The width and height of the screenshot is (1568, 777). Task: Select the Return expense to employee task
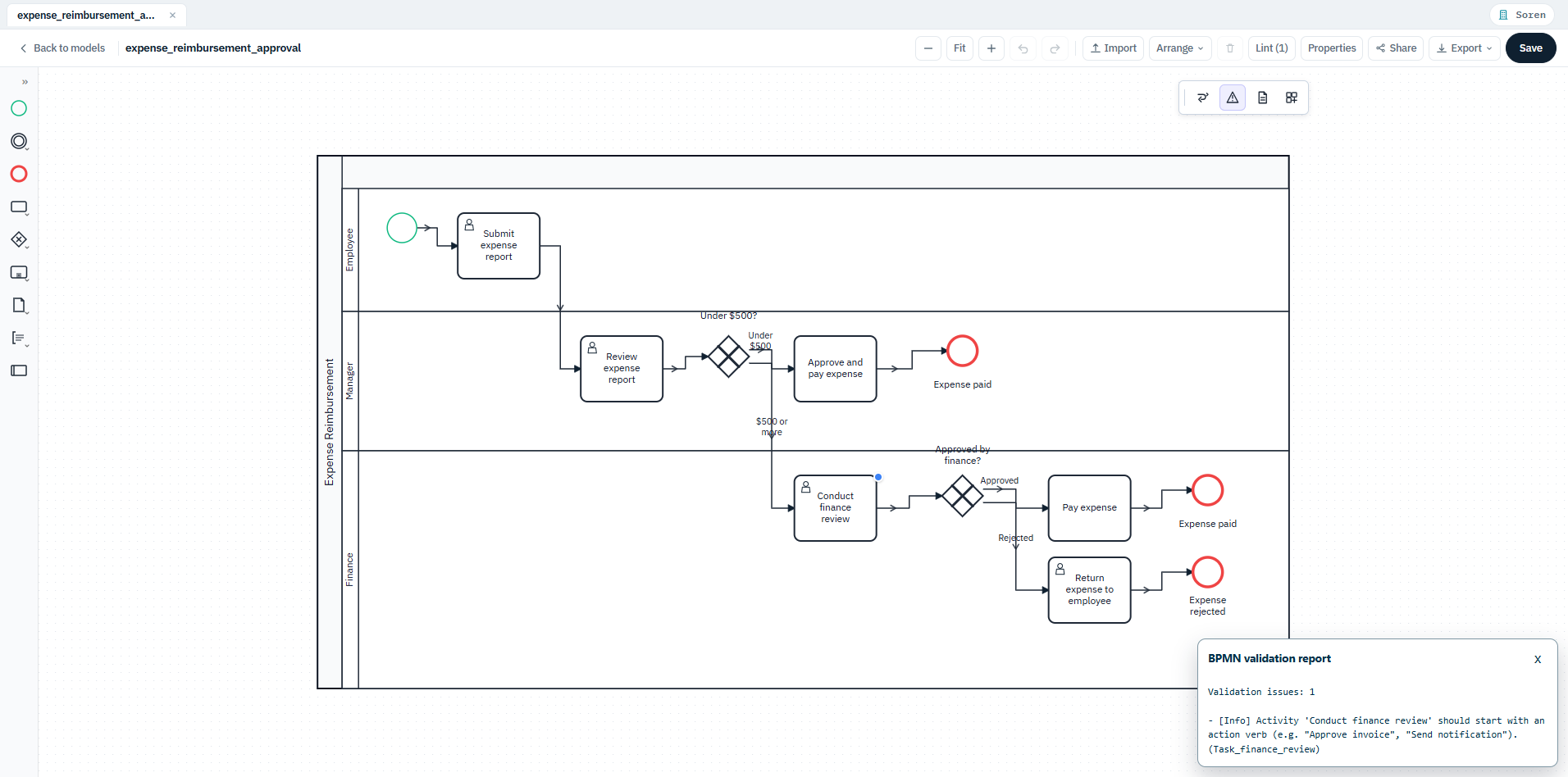tap(1090, 590)
